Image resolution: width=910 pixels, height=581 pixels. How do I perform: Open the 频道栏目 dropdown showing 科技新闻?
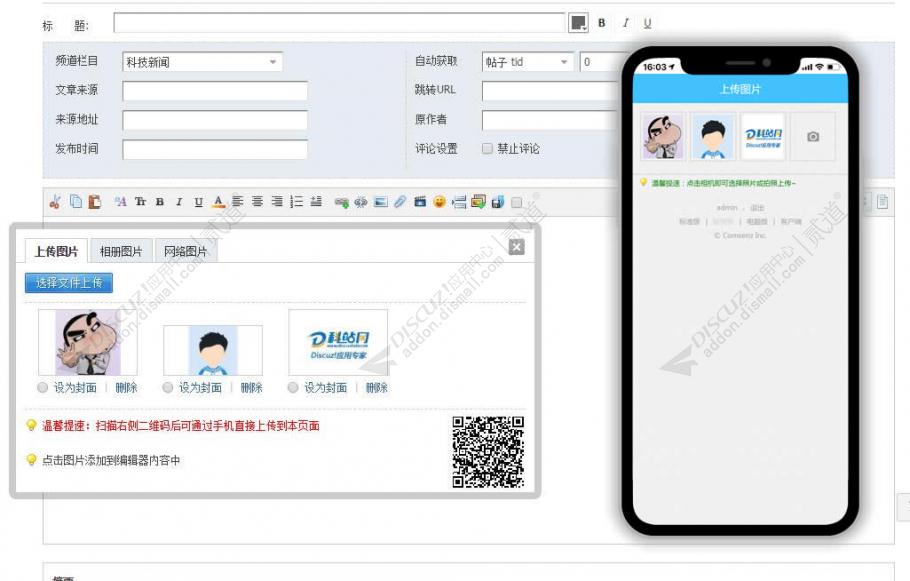(202, 62)
